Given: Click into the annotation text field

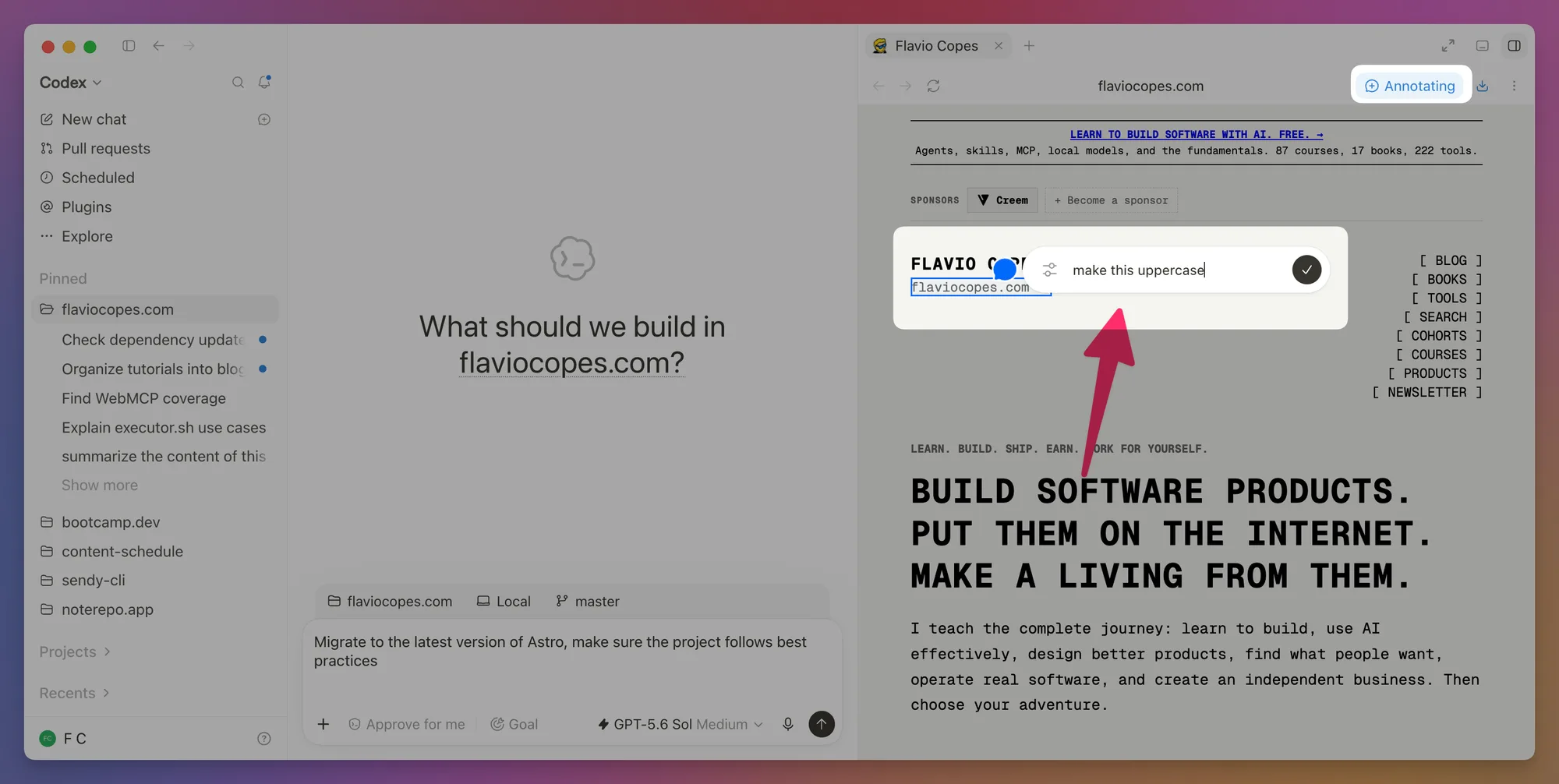Looking at the screenshot, I should pyautogui.click(x=1177, y=270).
